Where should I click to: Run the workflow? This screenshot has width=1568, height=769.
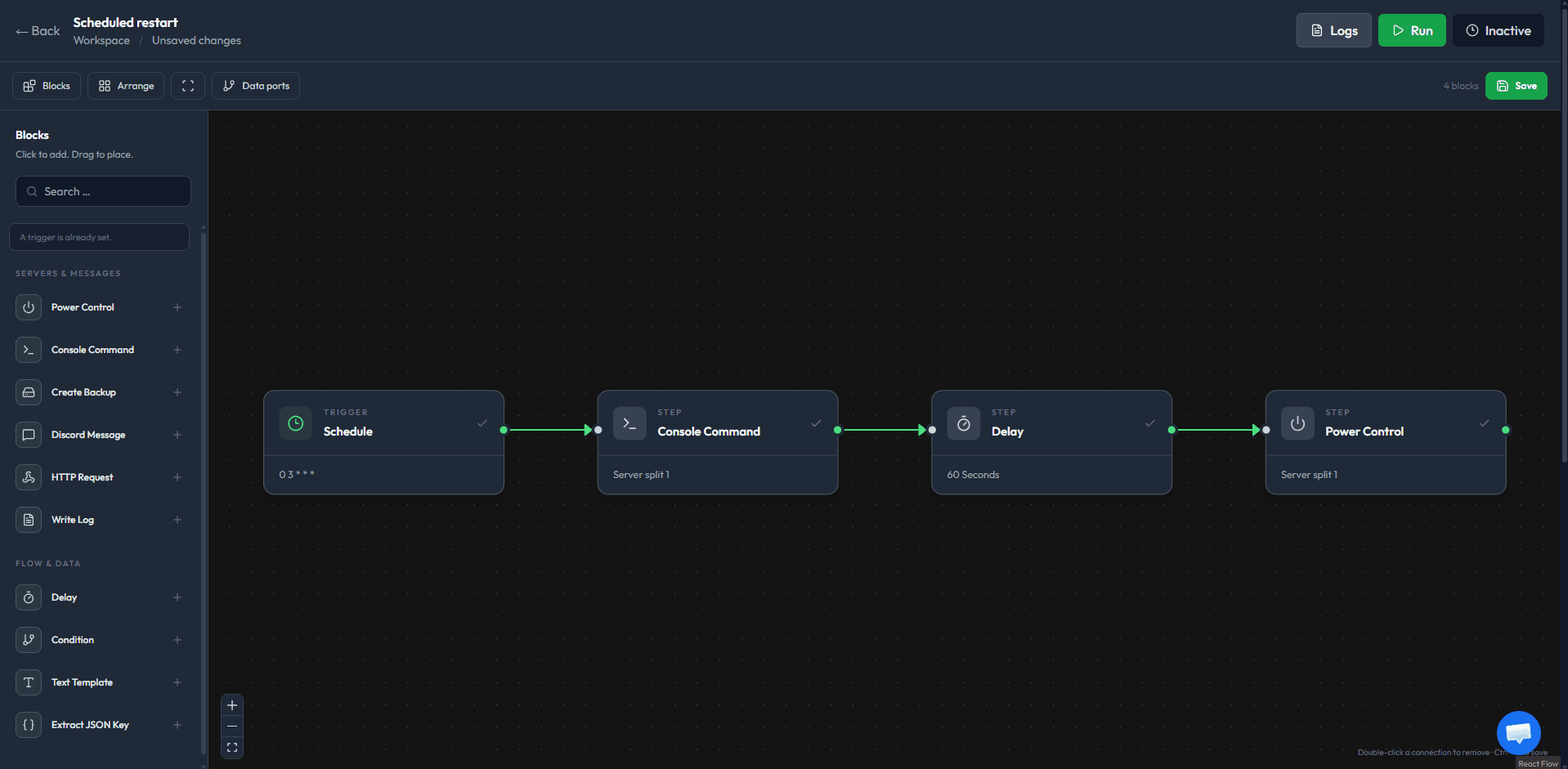click(x=1412, y=30)
